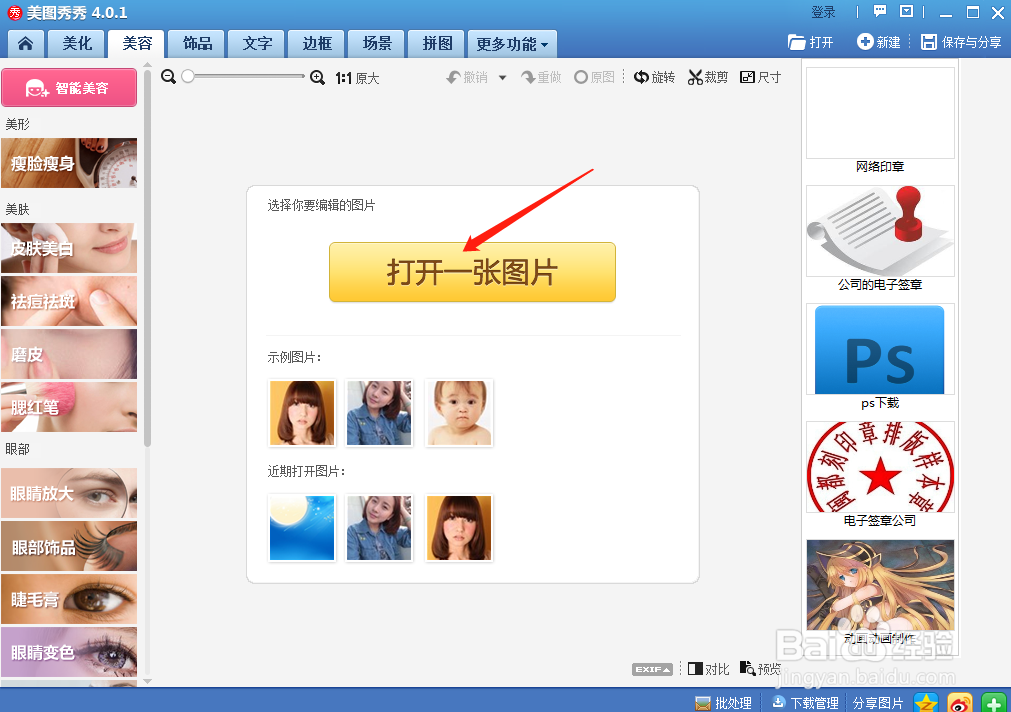Click the zoom in magnifier icon
Image resolution: width=1011 pixels, height=712 pixels.
point(317,78)
